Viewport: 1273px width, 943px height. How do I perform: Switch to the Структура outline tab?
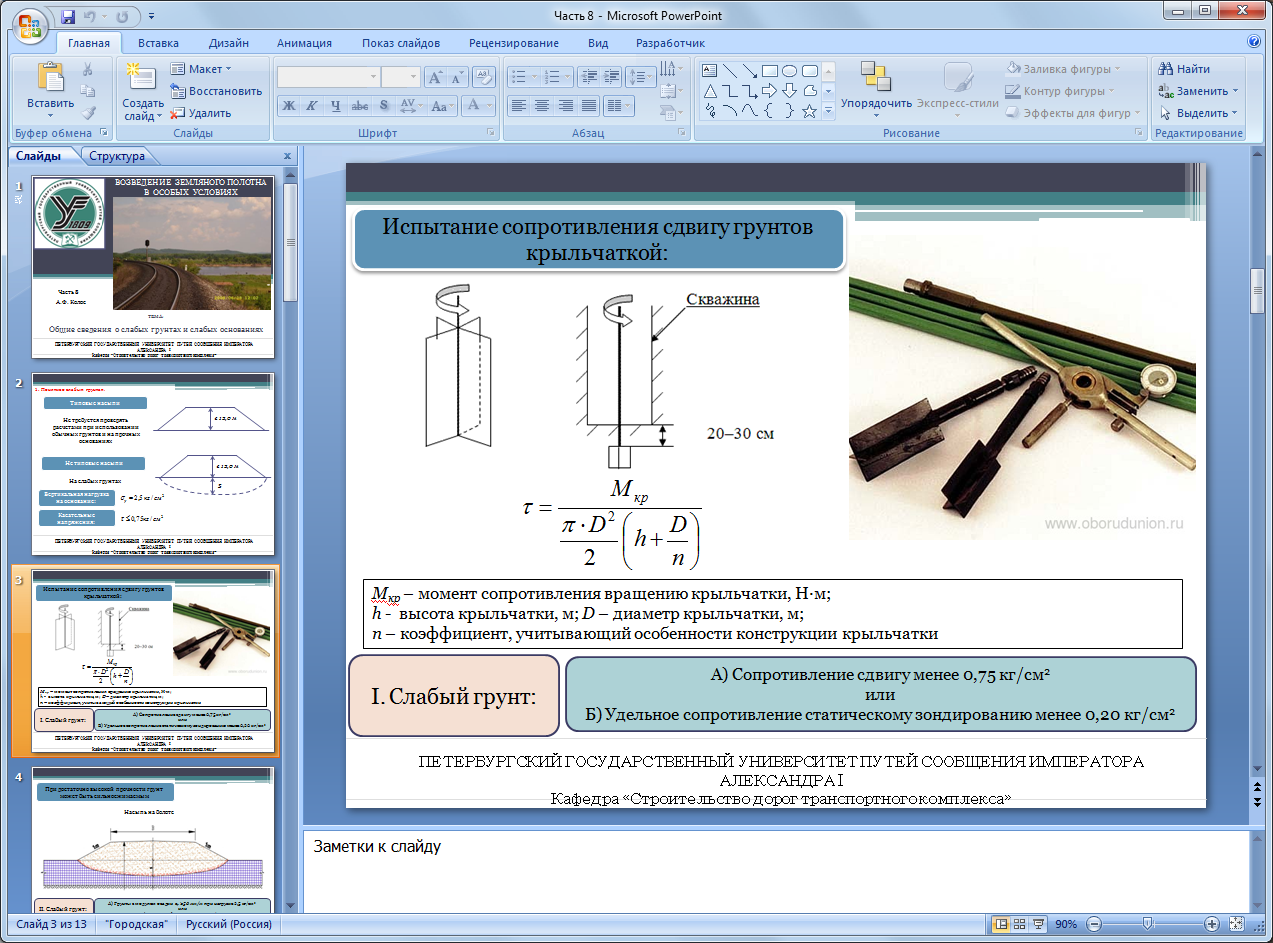(117, 156)
